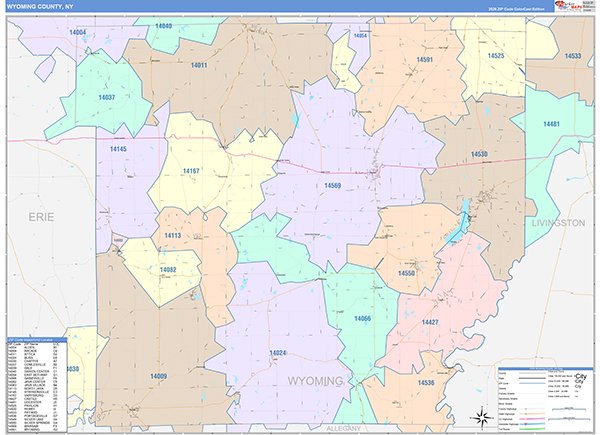The image size is (600, 435).
Task: Select ZIP code label 14569
Action: pos(333,186)
